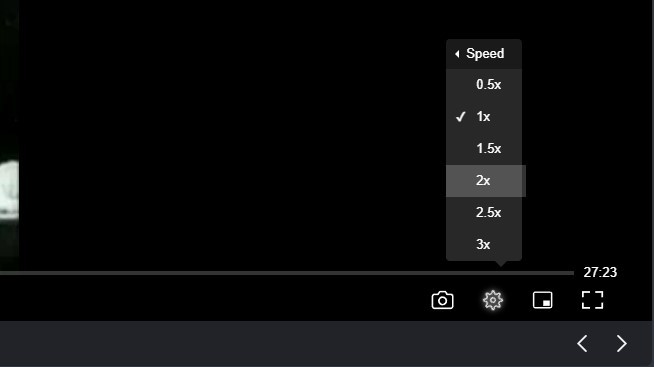This screenshot has width=654, height=367.
Task: Open the settings gear menu
Action: point(493,300)
